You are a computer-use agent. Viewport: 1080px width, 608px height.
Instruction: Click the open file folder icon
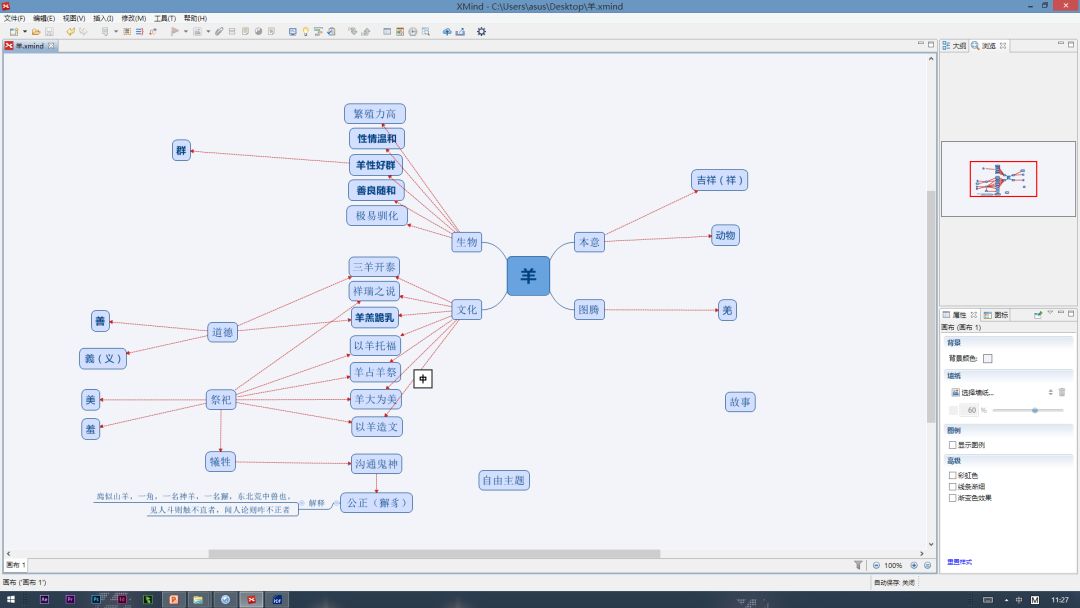[x=35, y=32]
